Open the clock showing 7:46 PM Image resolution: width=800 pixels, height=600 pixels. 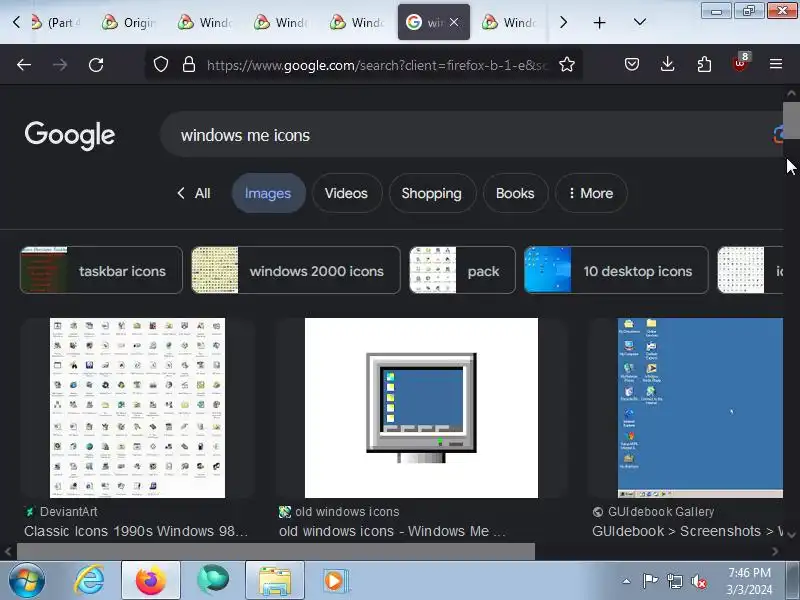pyautogui.click(x=749, y=581)
